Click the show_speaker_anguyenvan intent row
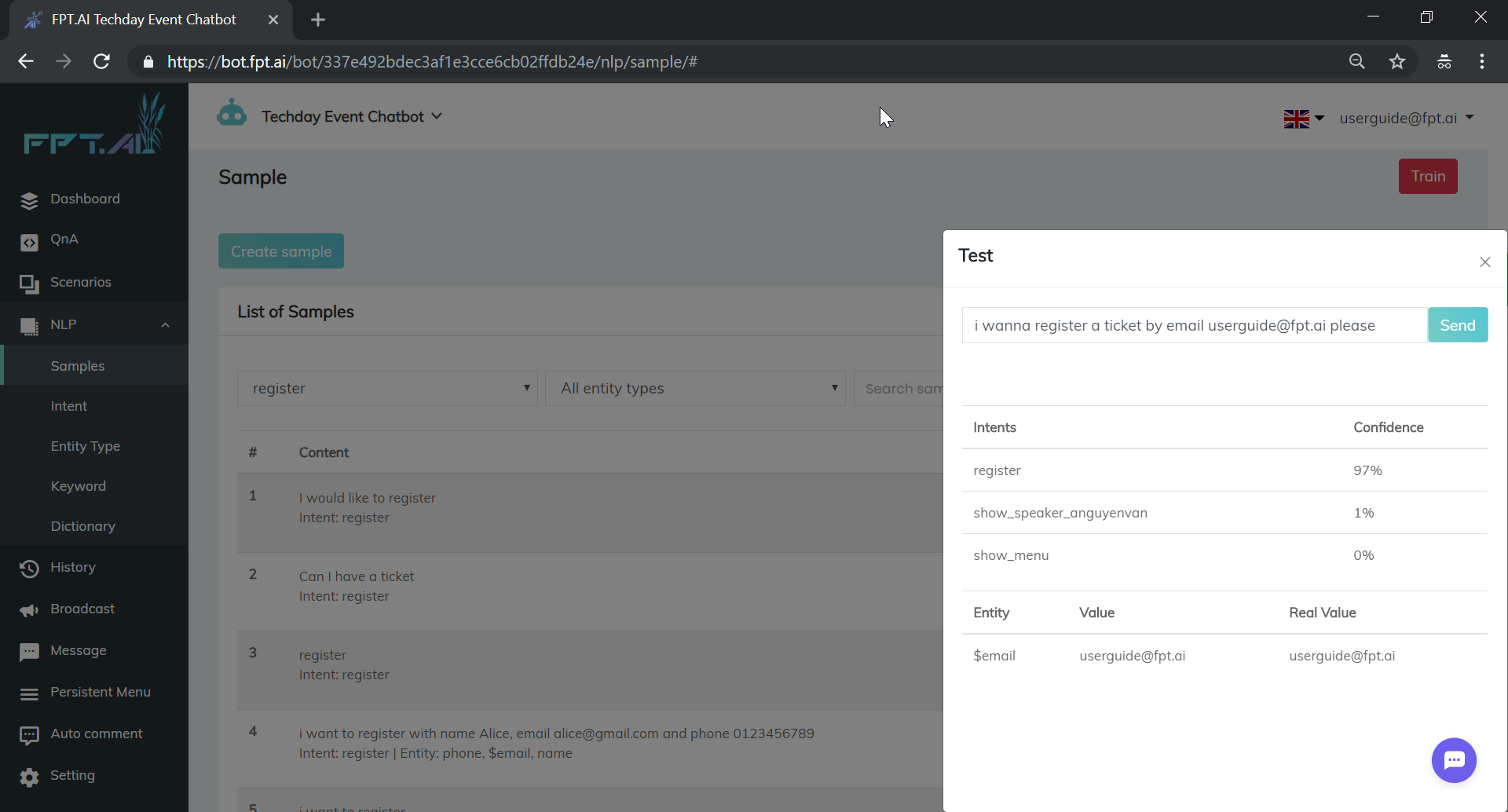The width and height of the screenshot is (1508, 812). 1224,513
